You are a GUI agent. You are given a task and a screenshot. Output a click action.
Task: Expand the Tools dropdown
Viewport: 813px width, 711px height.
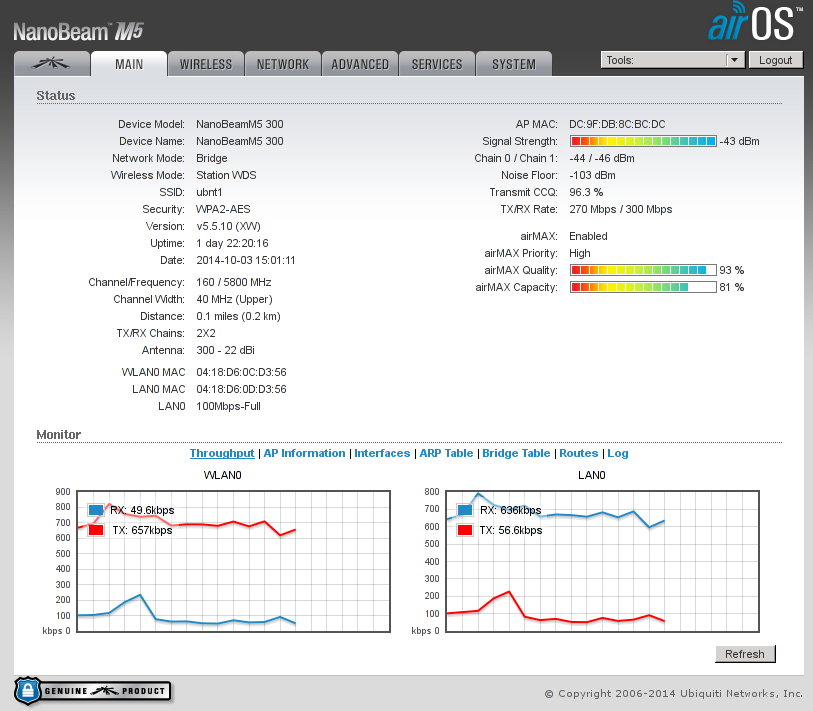point(672,60)
